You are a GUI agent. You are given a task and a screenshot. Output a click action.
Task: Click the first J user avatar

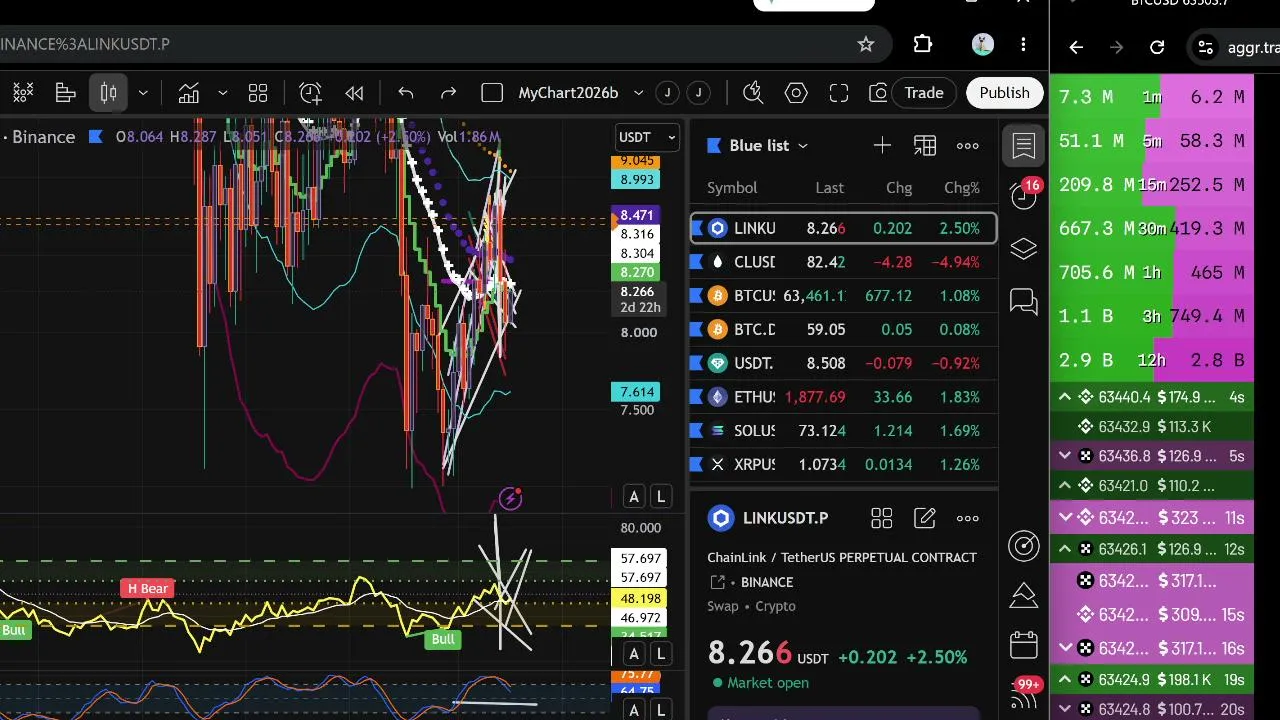coord(667,93)
